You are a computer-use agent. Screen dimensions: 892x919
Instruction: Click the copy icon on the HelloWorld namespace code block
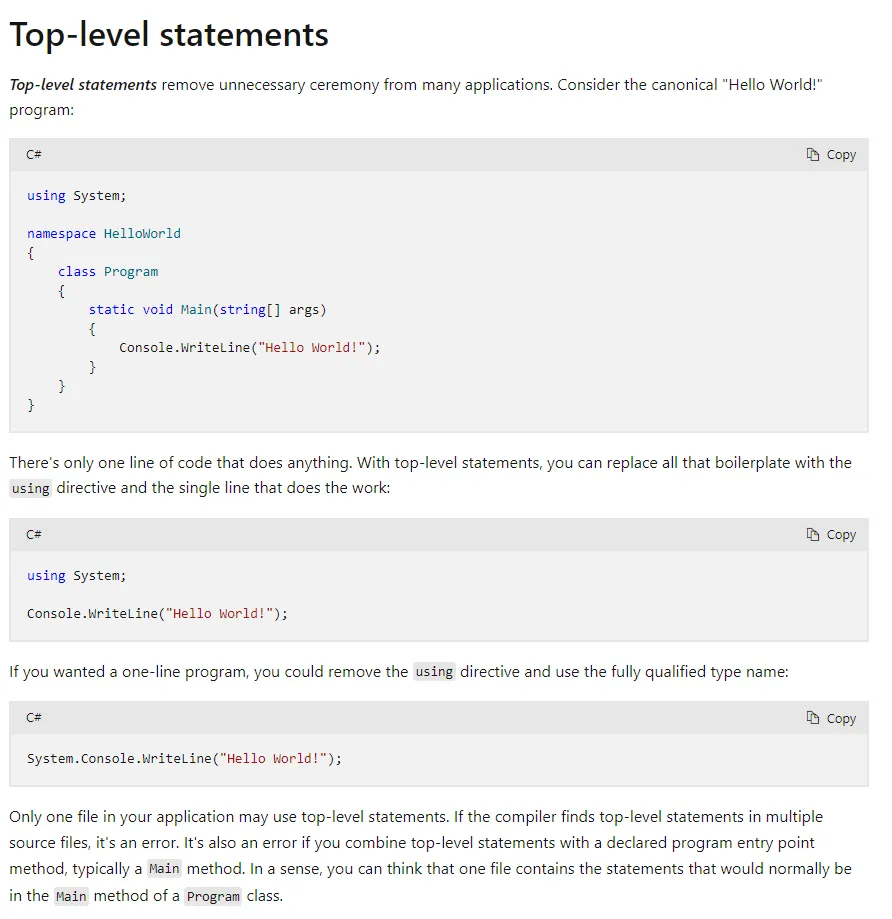tap(813, 155)
